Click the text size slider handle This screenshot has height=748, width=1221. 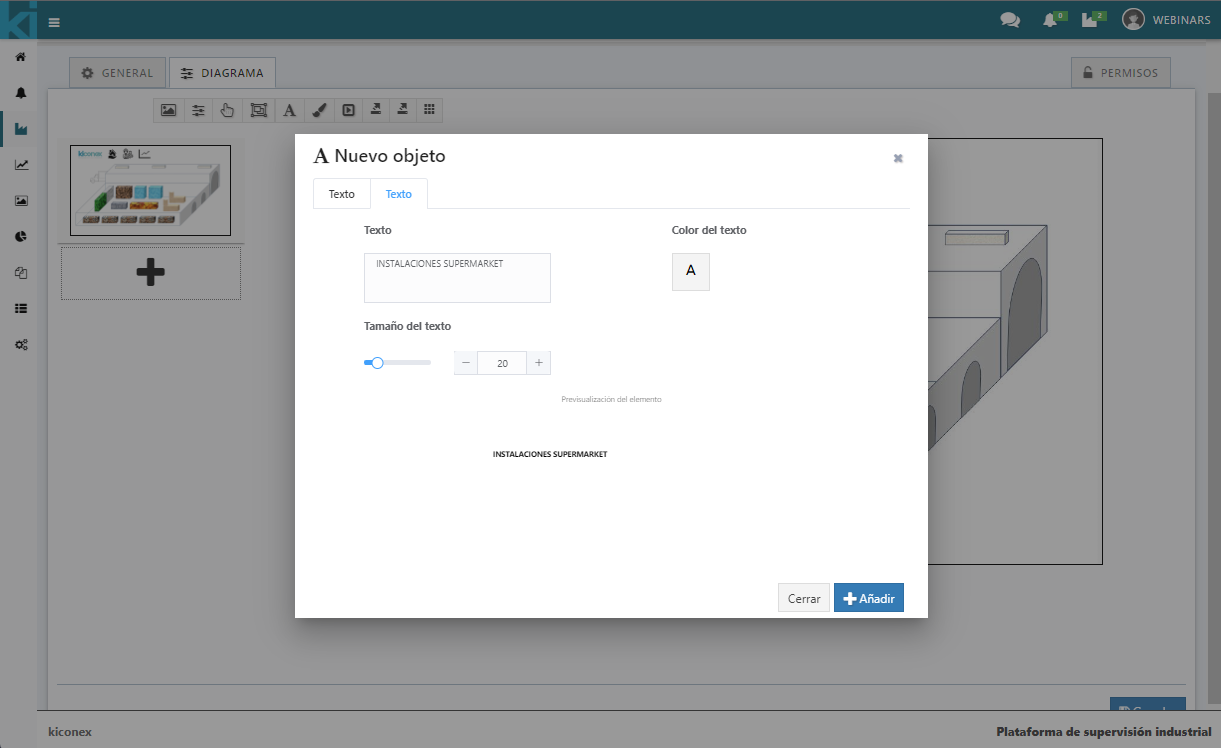pos(377,363)
